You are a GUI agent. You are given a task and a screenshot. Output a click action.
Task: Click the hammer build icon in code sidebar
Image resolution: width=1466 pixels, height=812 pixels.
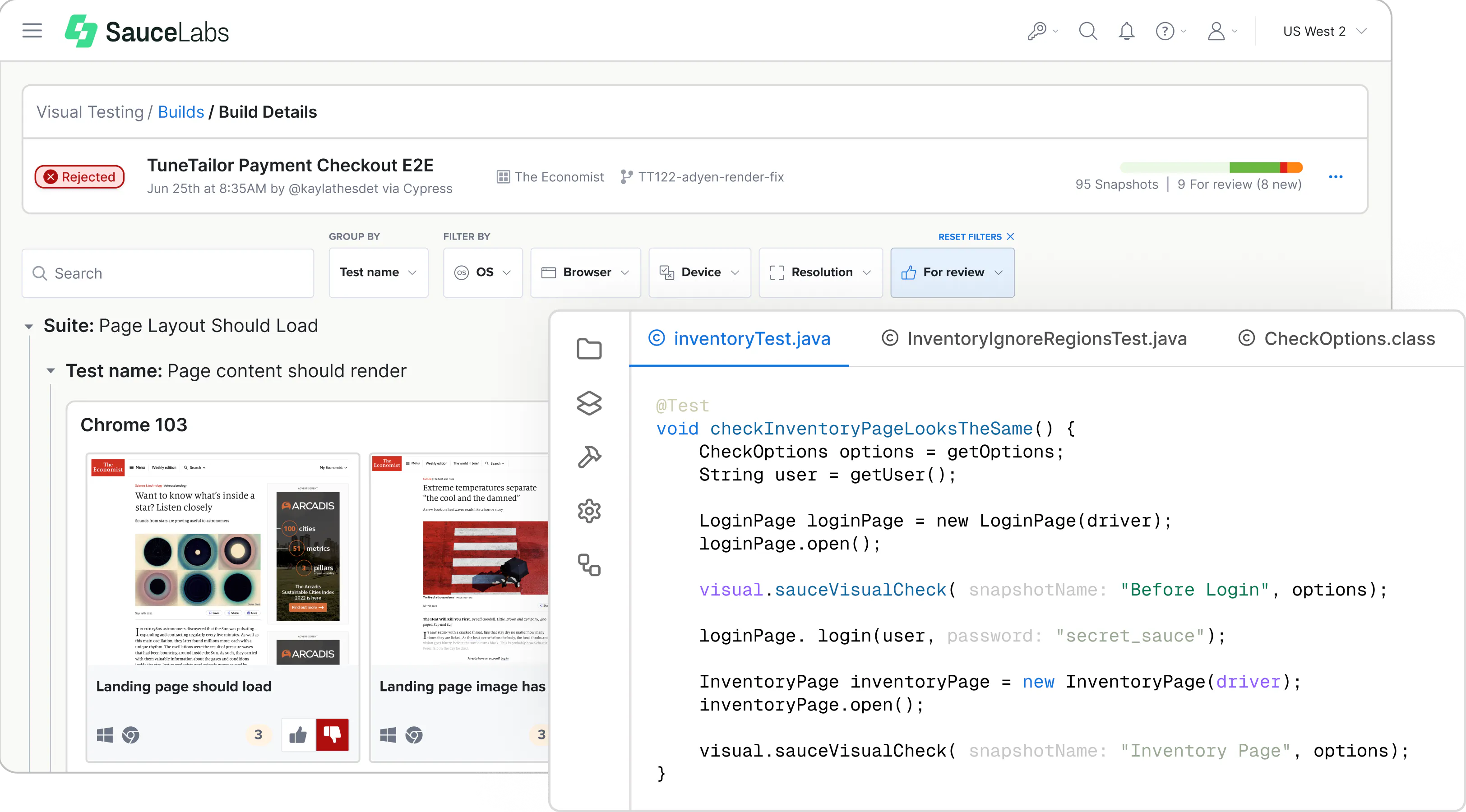coord(589,457)
